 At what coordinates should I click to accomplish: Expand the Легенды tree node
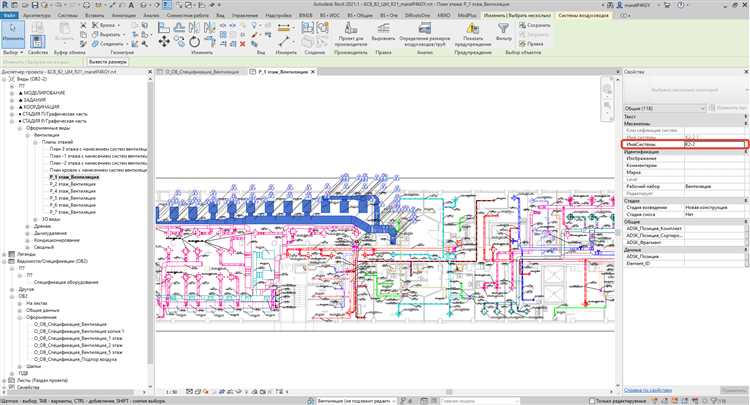4,254
